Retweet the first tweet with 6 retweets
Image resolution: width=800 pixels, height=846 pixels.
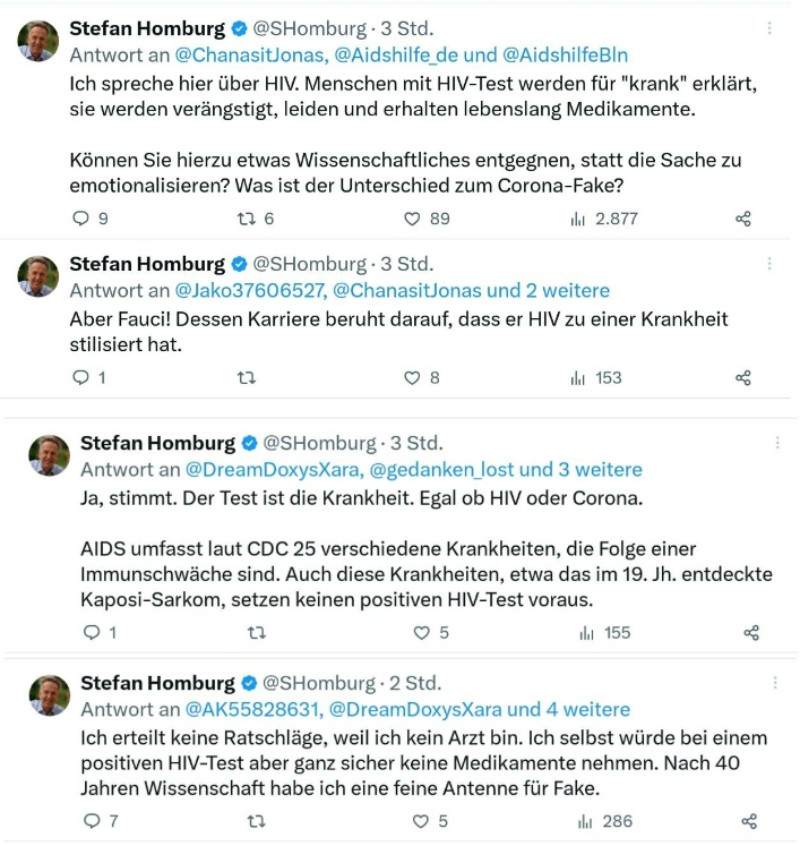(x=243, y=218)
